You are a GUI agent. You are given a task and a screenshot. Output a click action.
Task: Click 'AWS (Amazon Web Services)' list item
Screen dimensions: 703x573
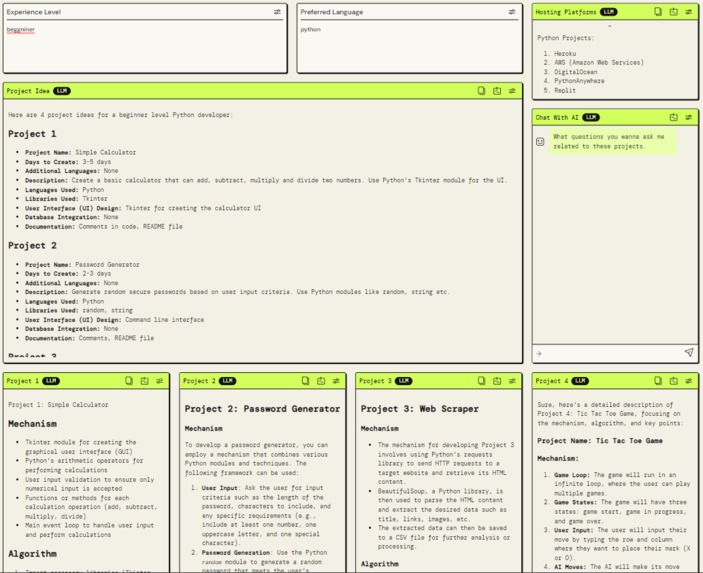pyautogui.click(x=599, y=63)
